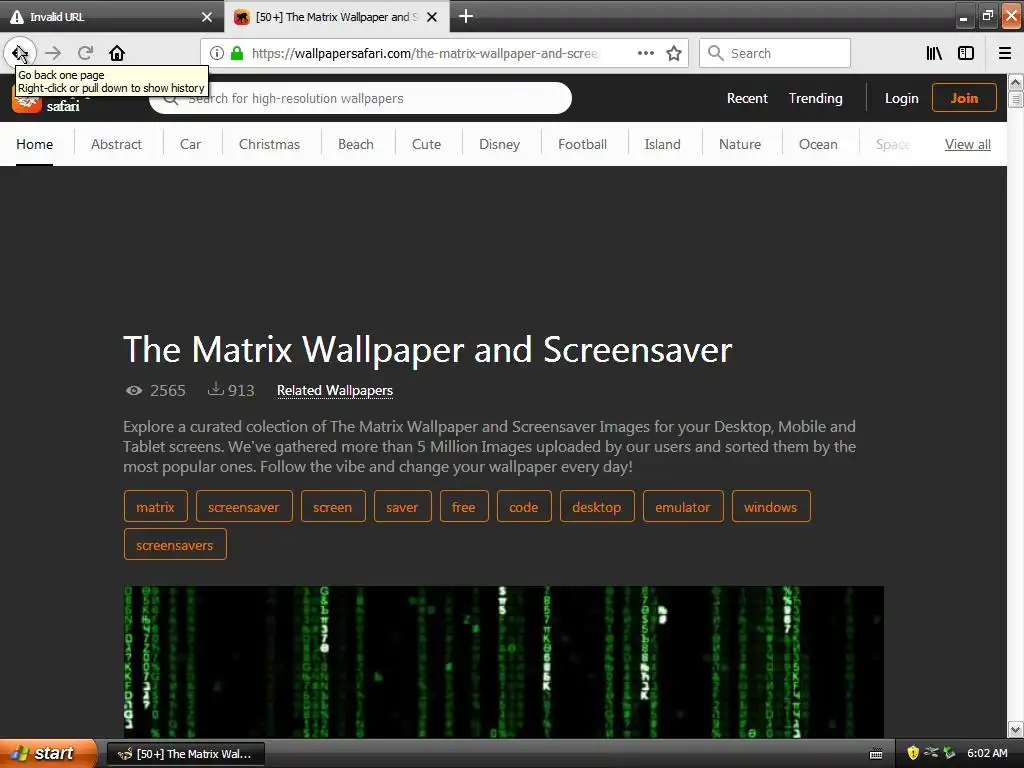
Task: Open the keyboard icon in taskbar
Action: [x=876, y=754]
